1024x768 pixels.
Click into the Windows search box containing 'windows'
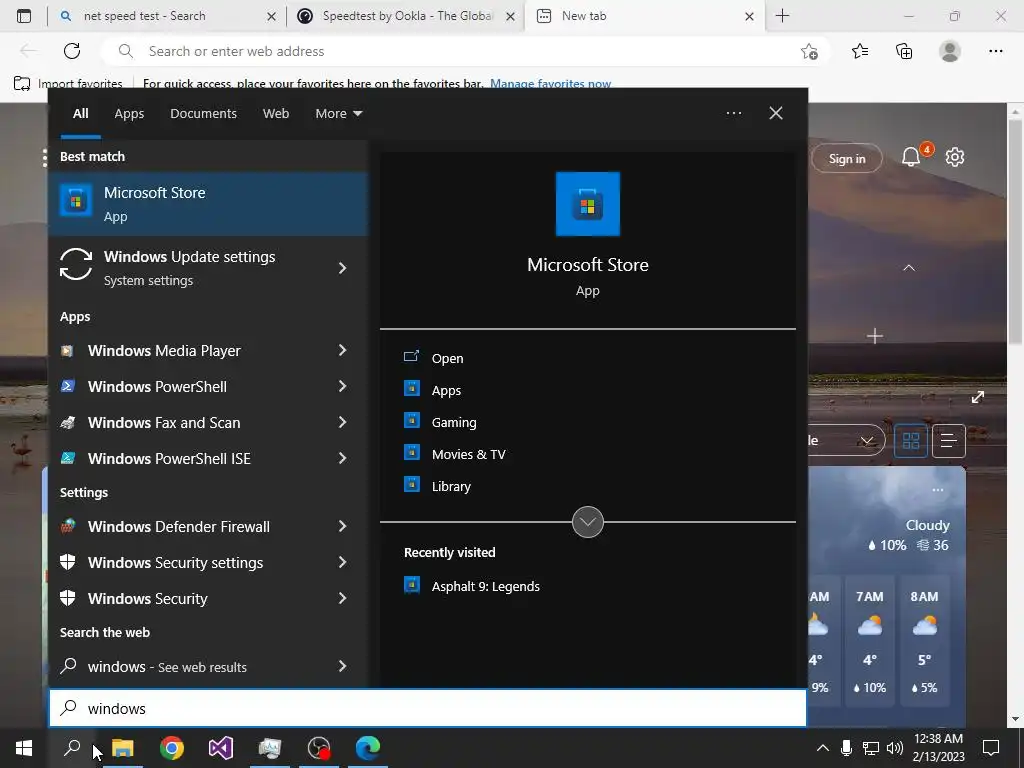point(428,708)
